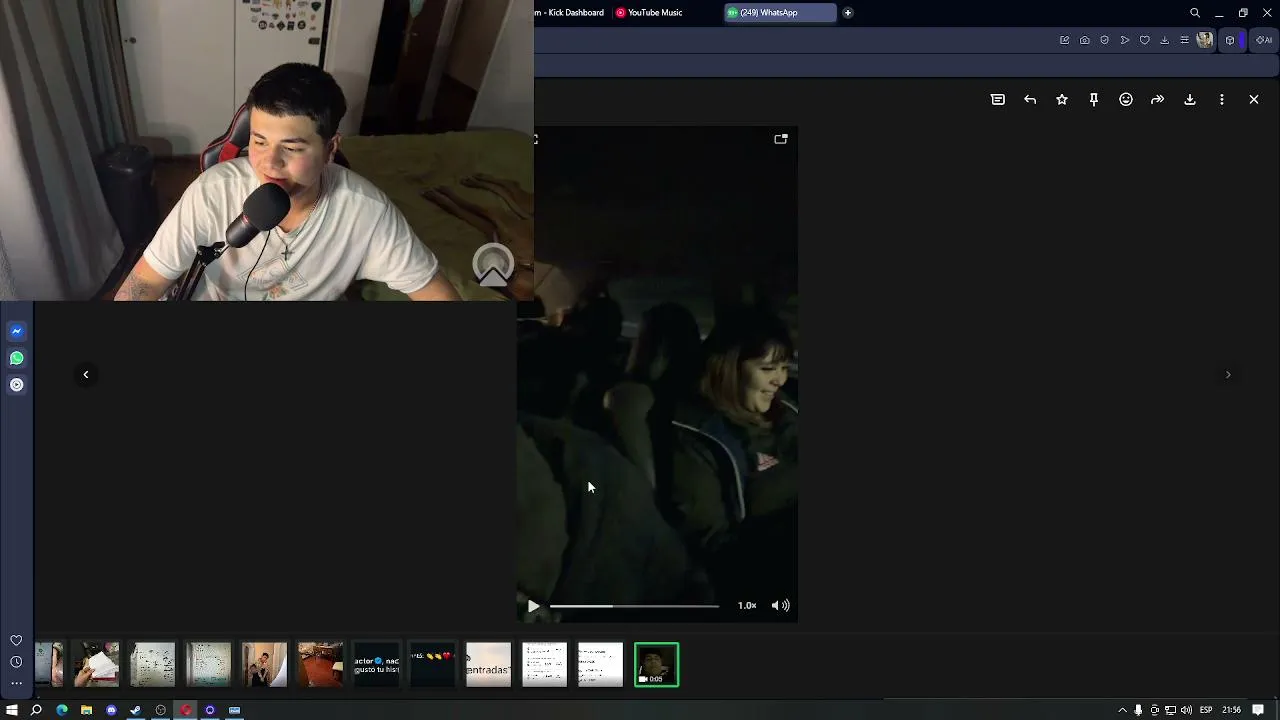Select the first handwritten notes thumbnail
Screen dimensions: 1280x720
152,665
